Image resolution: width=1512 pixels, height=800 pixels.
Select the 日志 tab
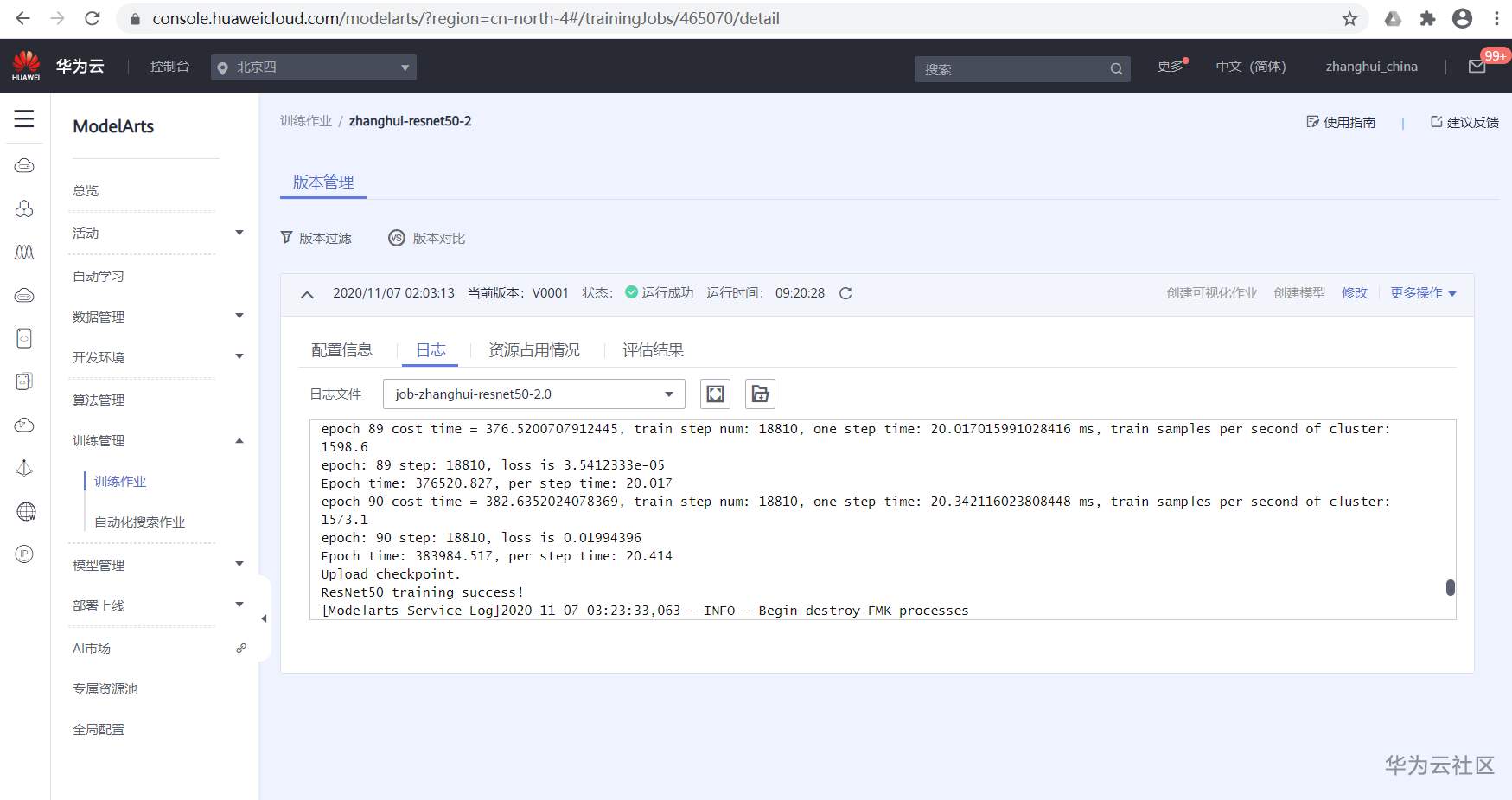coord(431,350)
